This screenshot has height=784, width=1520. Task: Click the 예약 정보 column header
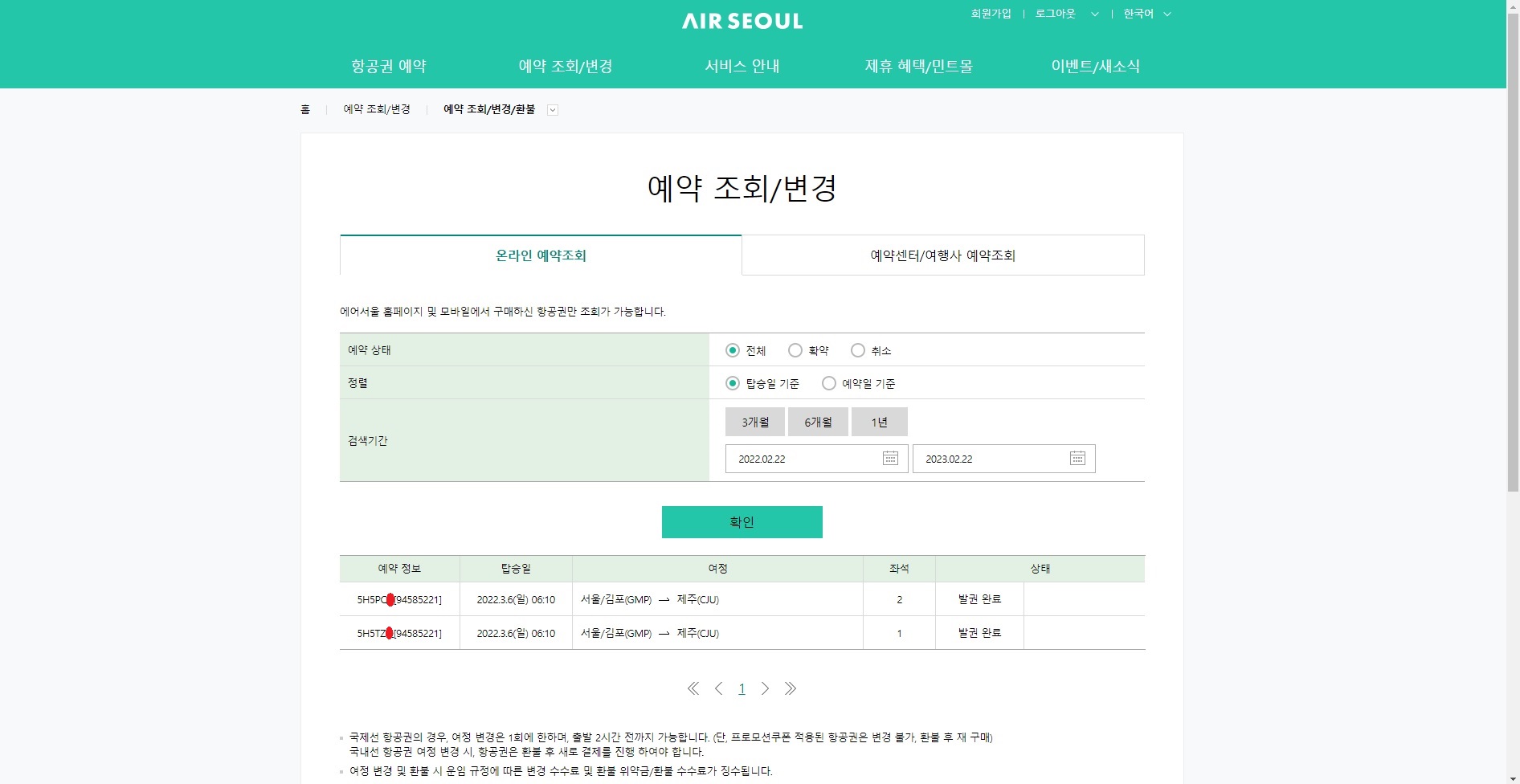pyautogui.click(x=399, y=569)
